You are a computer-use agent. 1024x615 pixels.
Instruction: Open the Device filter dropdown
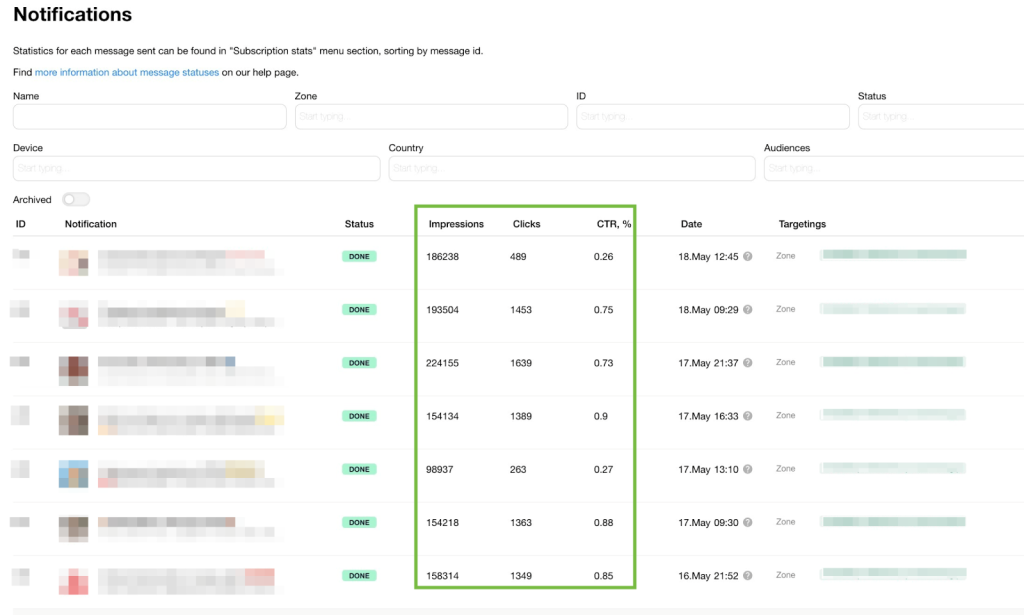coord(195,168)
